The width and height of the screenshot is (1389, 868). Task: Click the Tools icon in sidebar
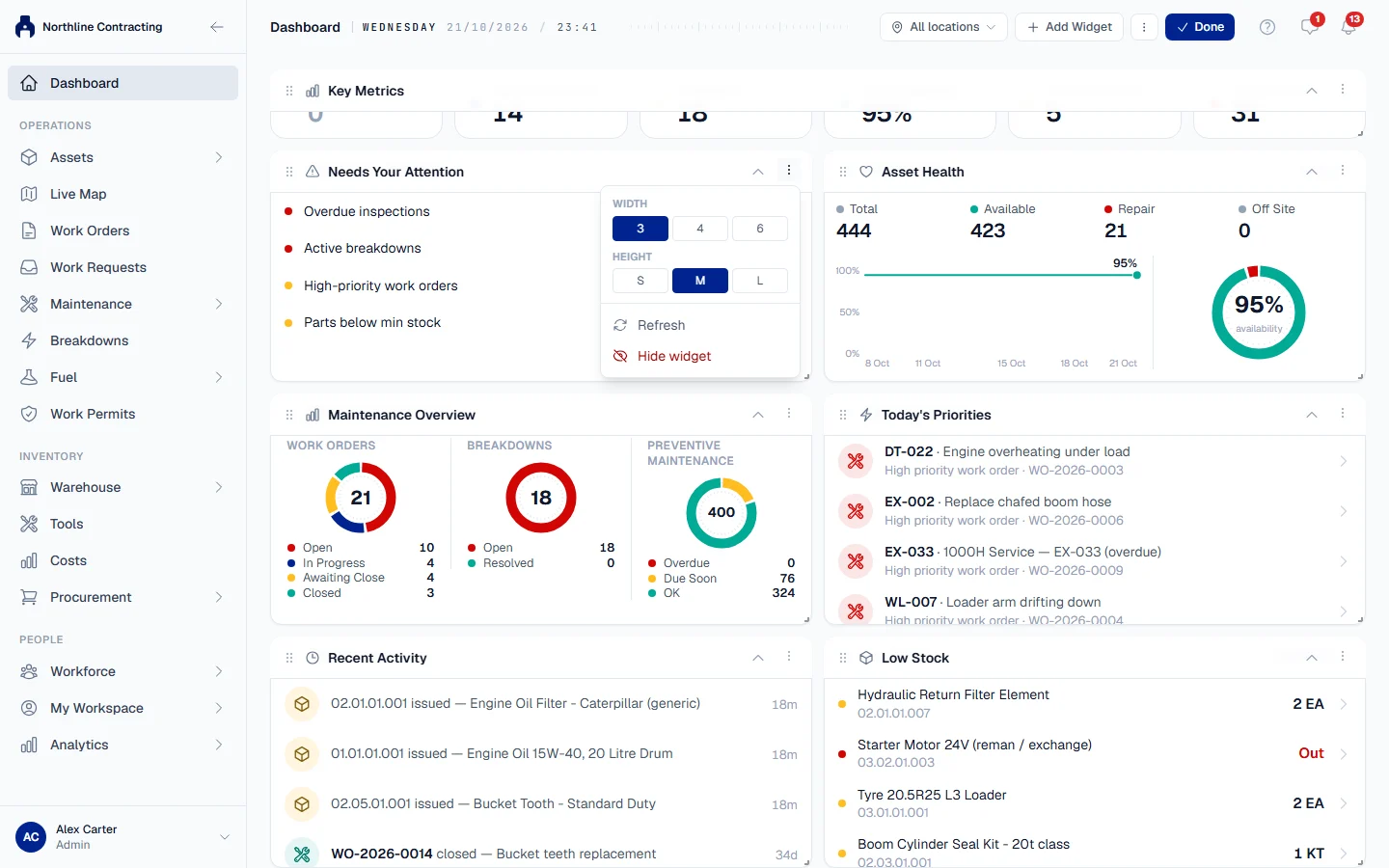[x=29, y=524]
